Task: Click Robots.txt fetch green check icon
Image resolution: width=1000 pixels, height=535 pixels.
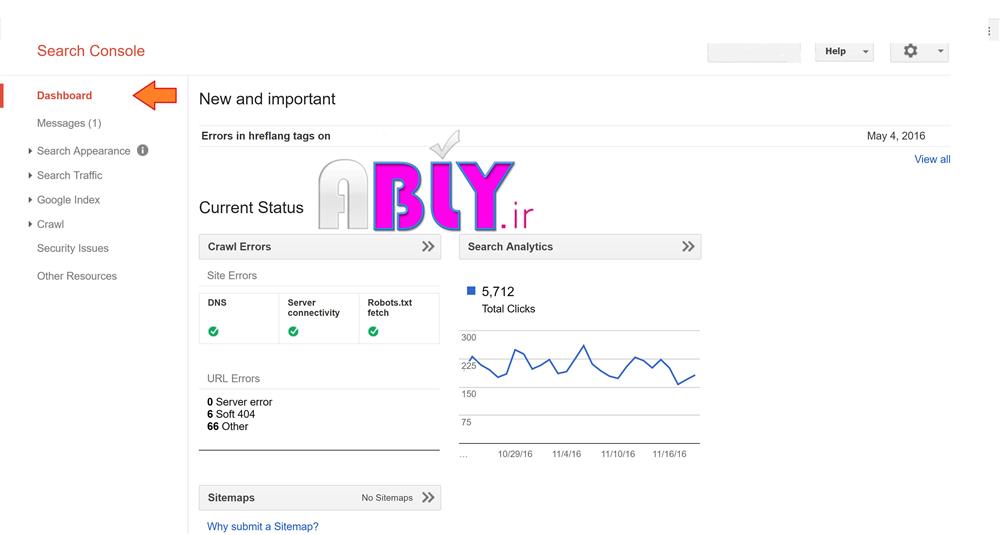Action: pyautogui.click(x=373, y=332)
